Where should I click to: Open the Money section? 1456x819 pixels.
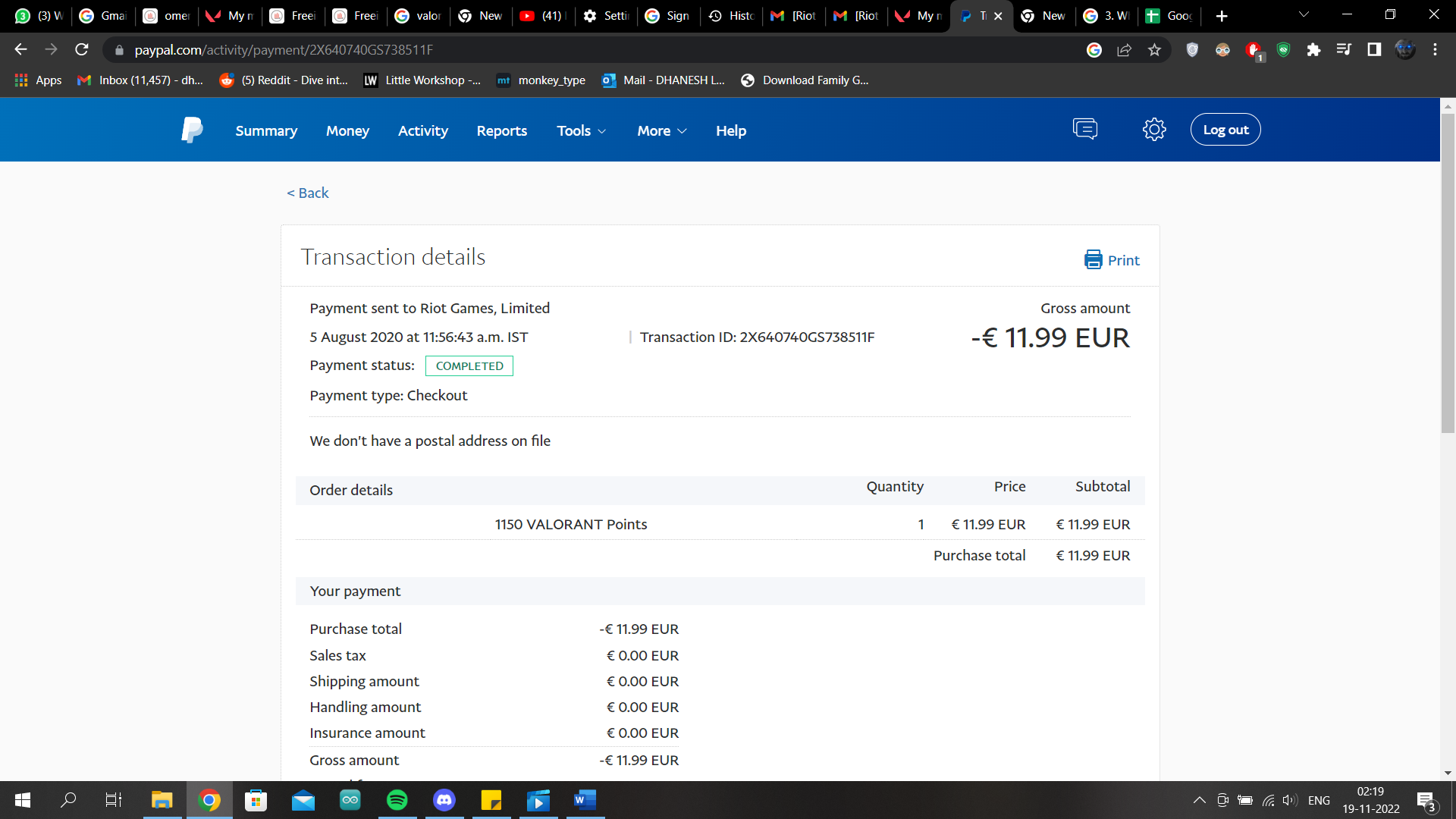(347, 130)
